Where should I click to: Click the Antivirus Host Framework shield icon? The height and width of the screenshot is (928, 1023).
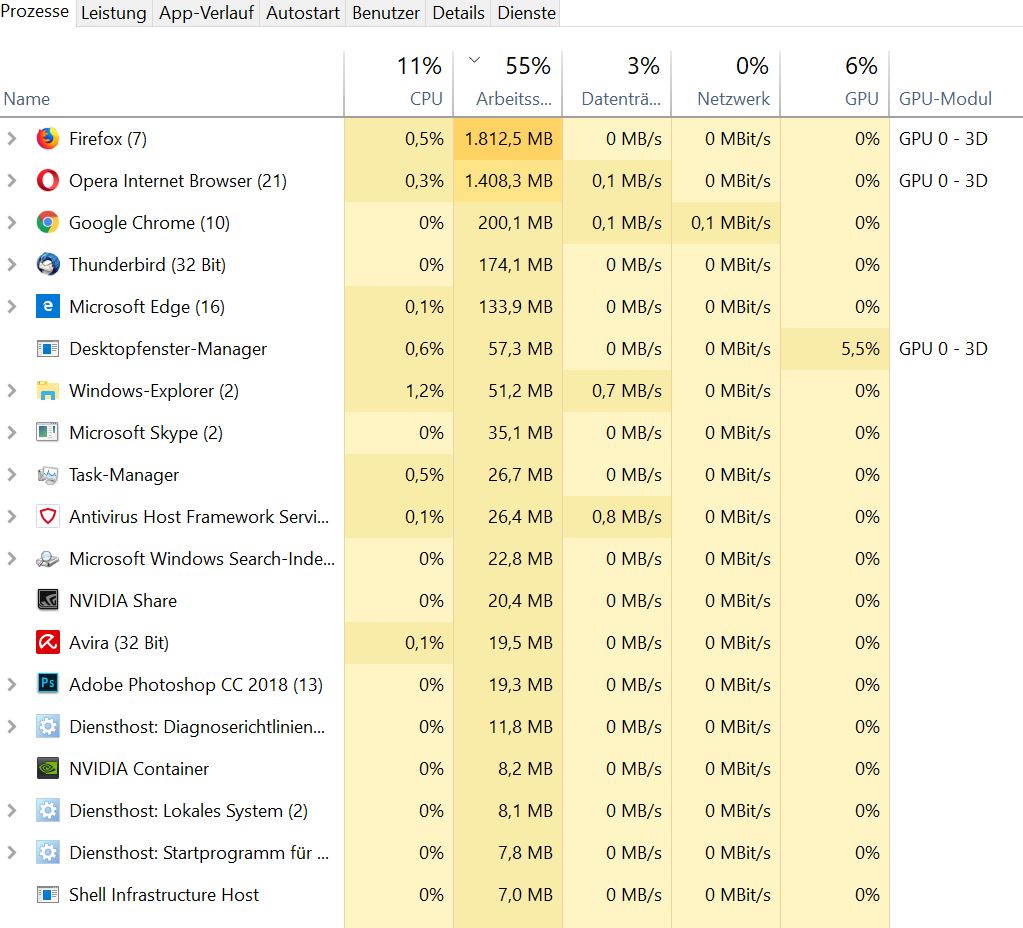(48, 516)
